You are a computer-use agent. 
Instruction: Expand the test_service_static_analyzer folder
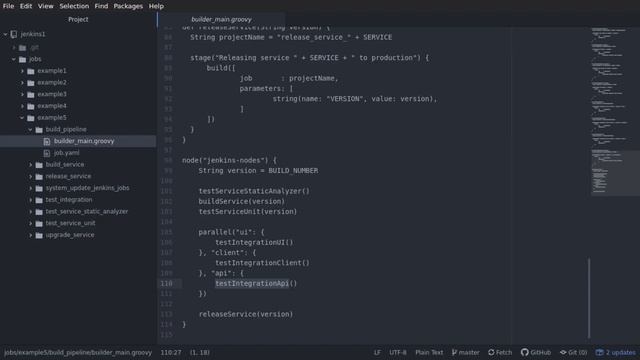pyautogui.click(x=31, y=212)
